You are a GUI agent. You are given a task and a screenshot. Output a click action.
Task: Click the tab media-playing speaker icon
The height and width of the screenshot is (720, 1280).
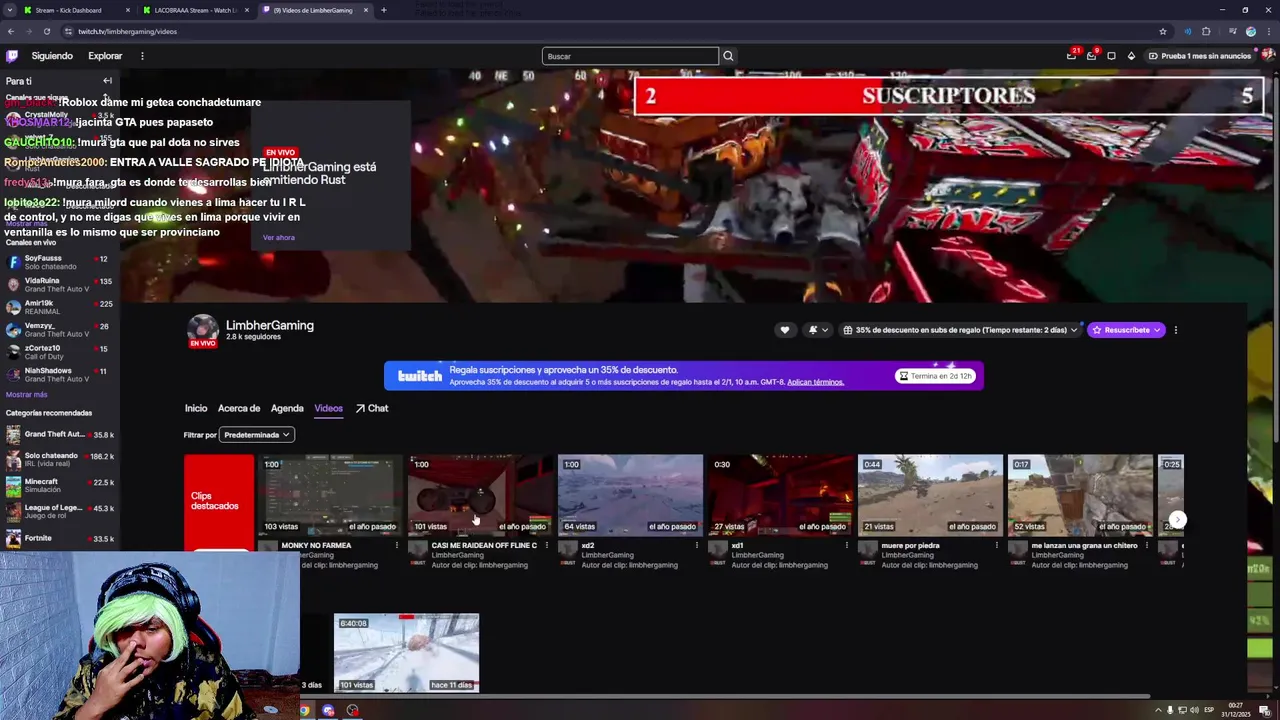pos(1187,31)
